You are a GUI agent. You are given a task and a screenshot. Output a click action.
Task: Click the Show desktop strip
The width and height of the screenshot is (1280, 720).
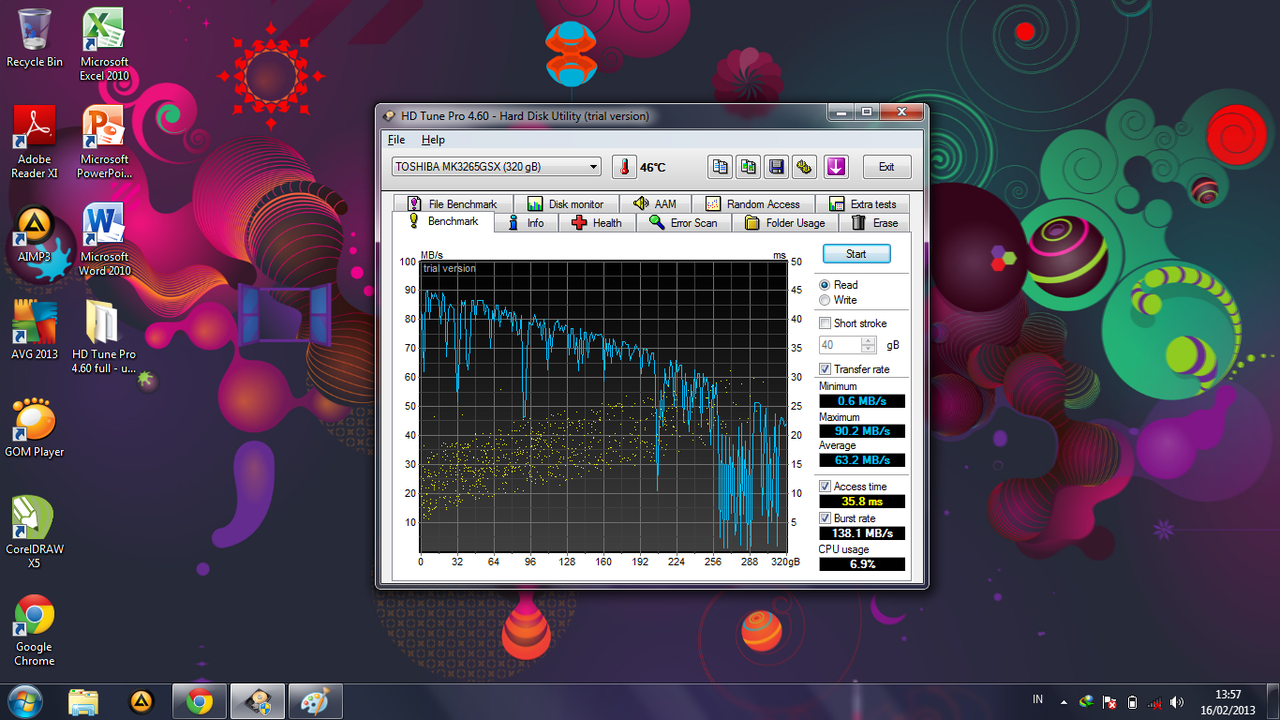1273,702
